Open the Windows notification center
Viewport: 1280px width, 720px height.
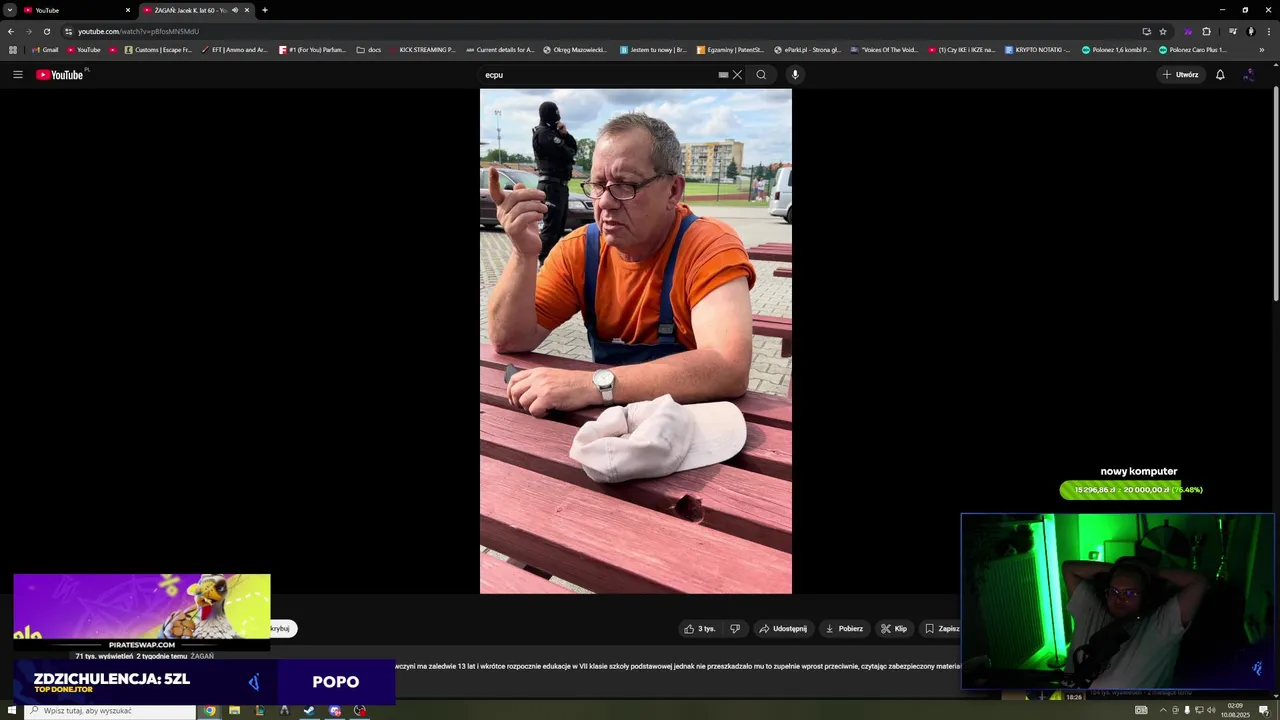(x=1263, y=711)
